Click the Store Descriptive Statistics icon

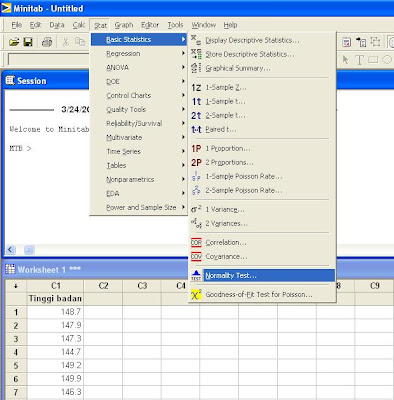(x=196, y=54)
